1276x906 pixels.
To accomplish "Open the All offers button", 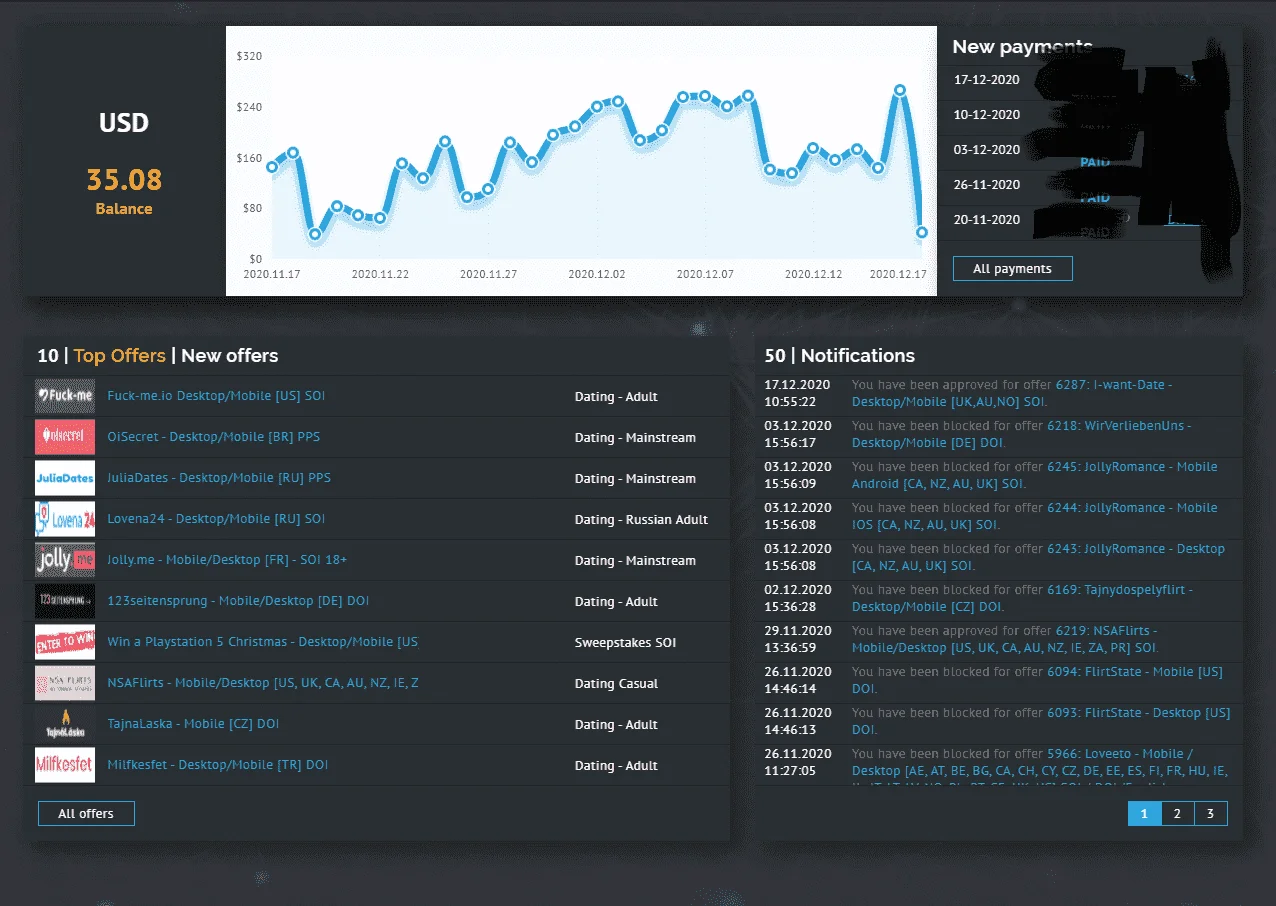I will (x=86, y=814).
